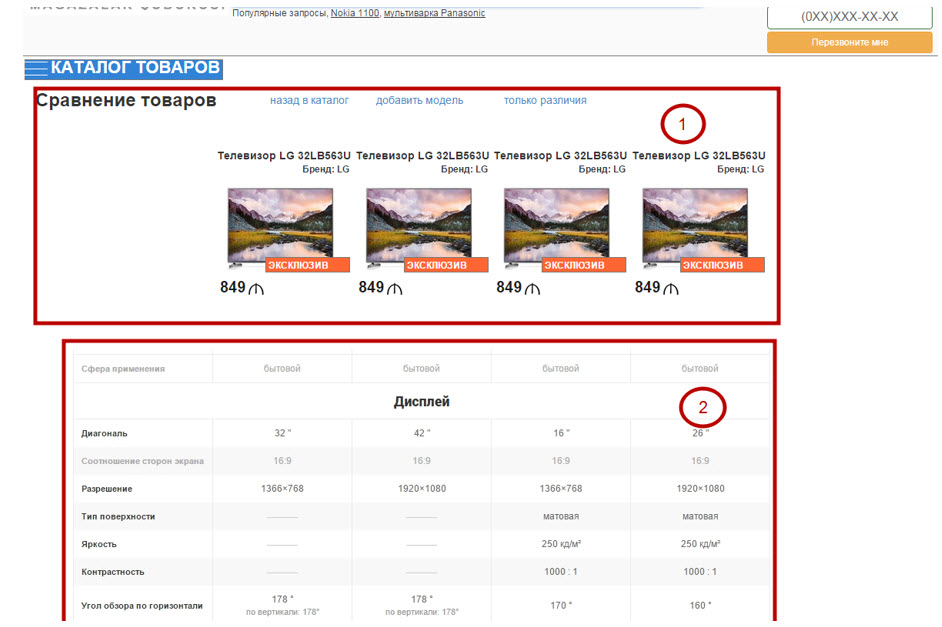
Task: Click the добавить модель link
Action: (x=419, y=100)
